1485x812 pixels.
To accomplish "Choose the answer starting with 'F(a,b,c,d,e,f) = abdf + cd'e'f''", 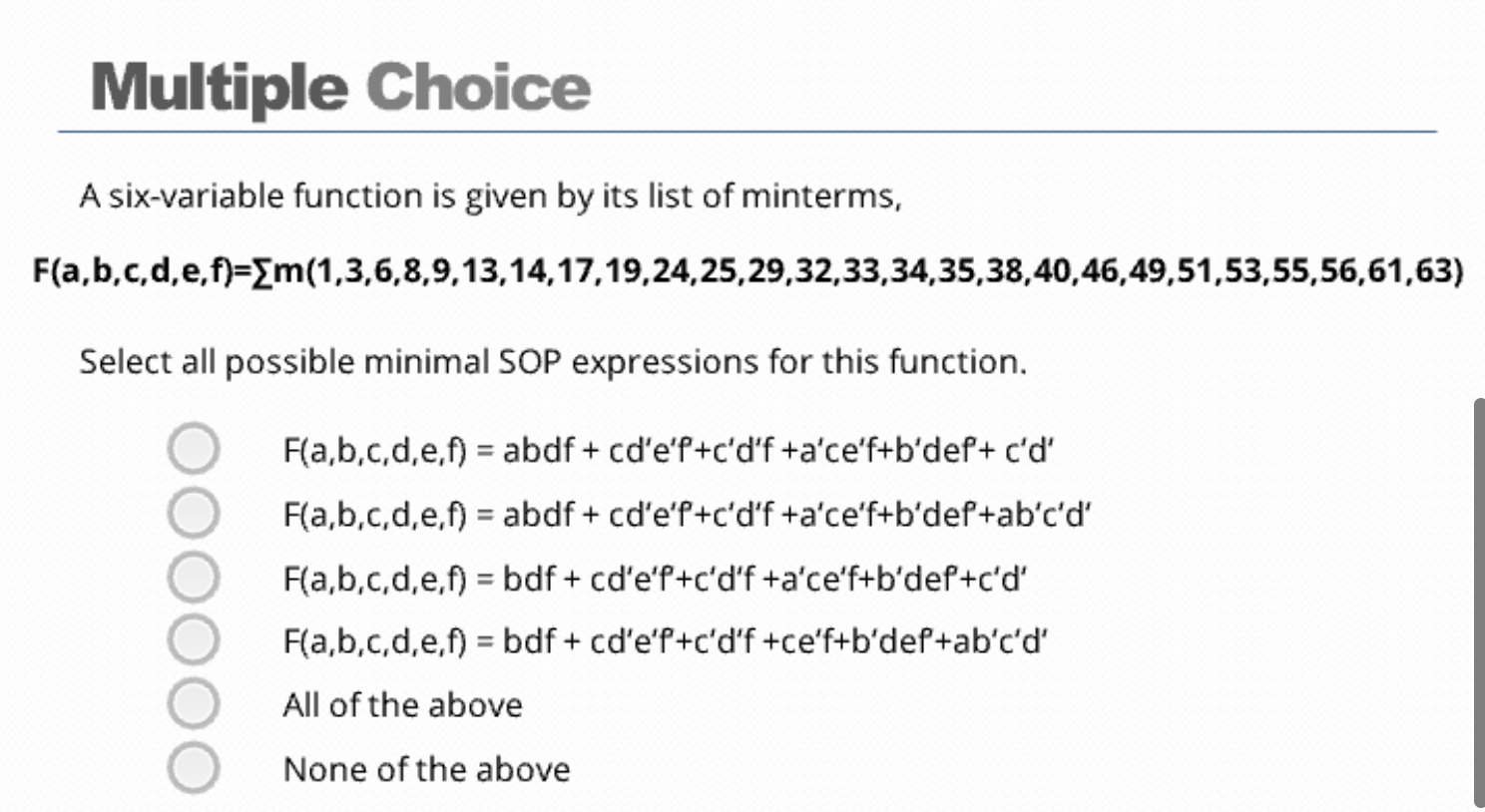I will click(x=669, y=450).
